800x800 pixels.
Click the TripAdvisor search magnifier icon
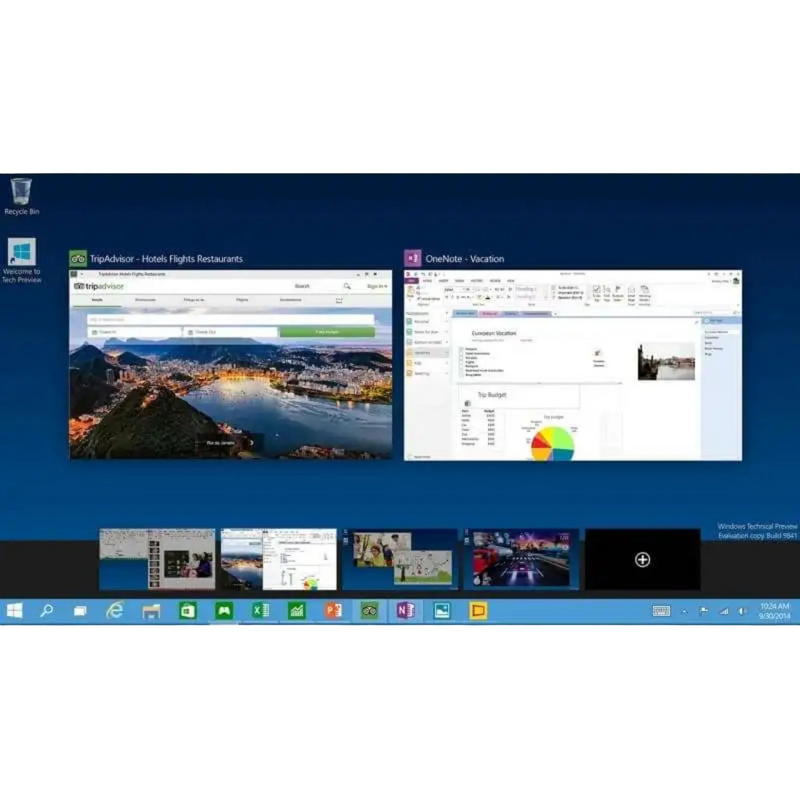pyautogui.click(x=348, y=285)
